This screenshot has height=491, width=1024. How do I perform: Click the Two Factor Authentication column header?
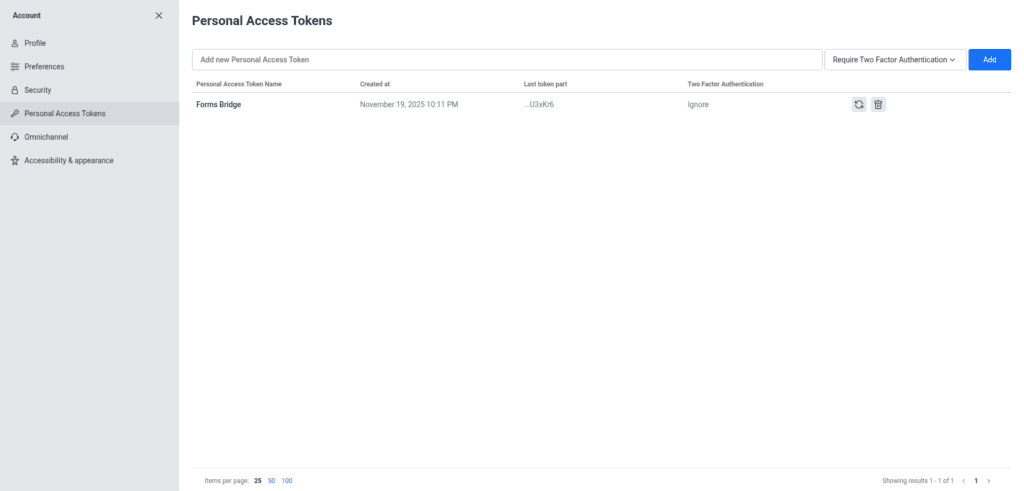pyautogui.click(x=726, y=84)
